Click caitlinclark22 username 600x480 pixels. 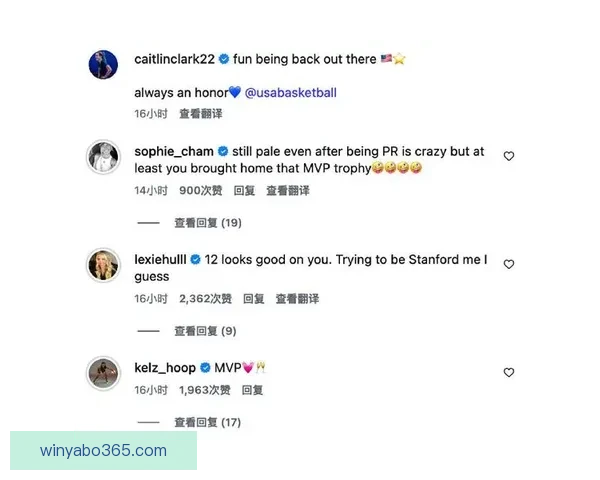pos(174,59)
